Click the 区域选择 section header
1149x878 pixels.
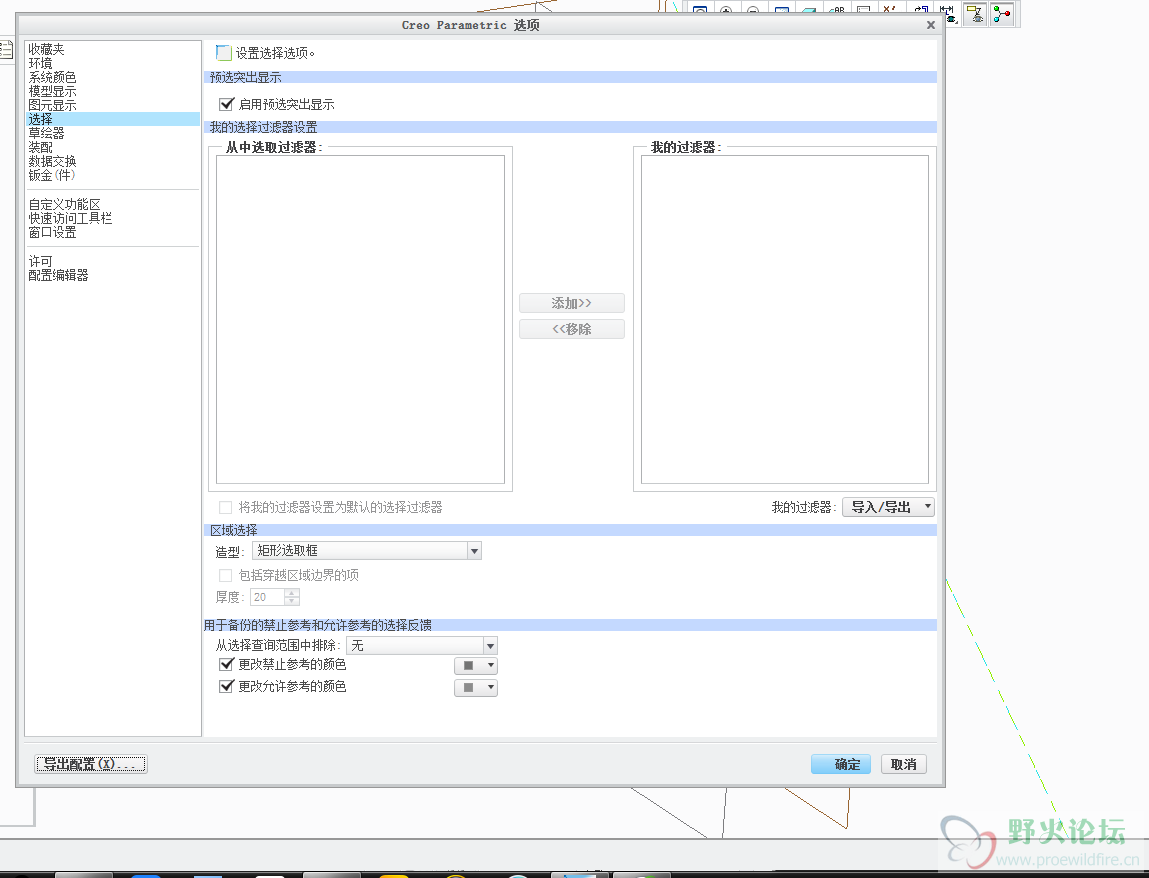570,530
